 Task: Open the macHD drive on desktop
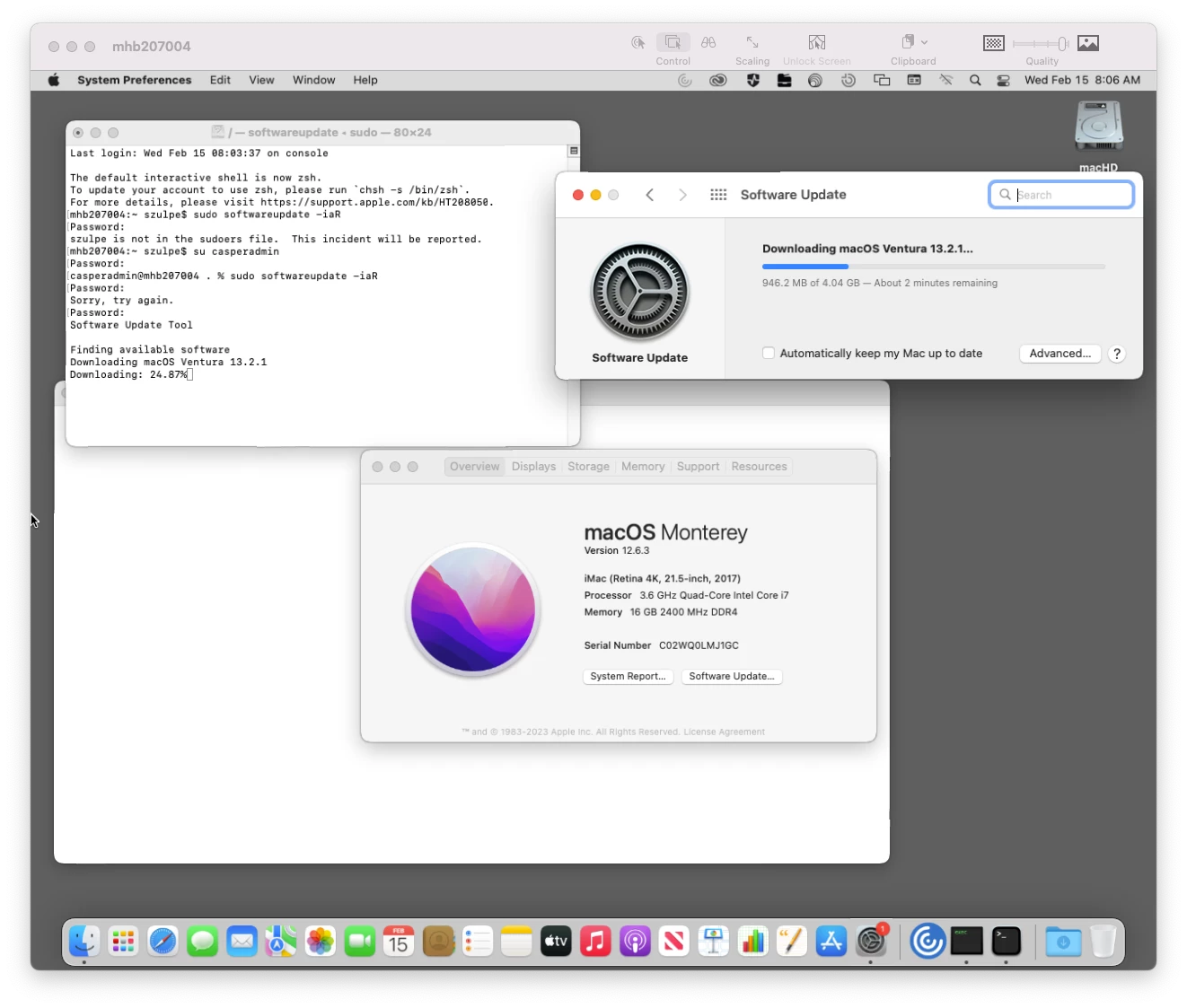pyautogui.click(x=1099, y=127)
